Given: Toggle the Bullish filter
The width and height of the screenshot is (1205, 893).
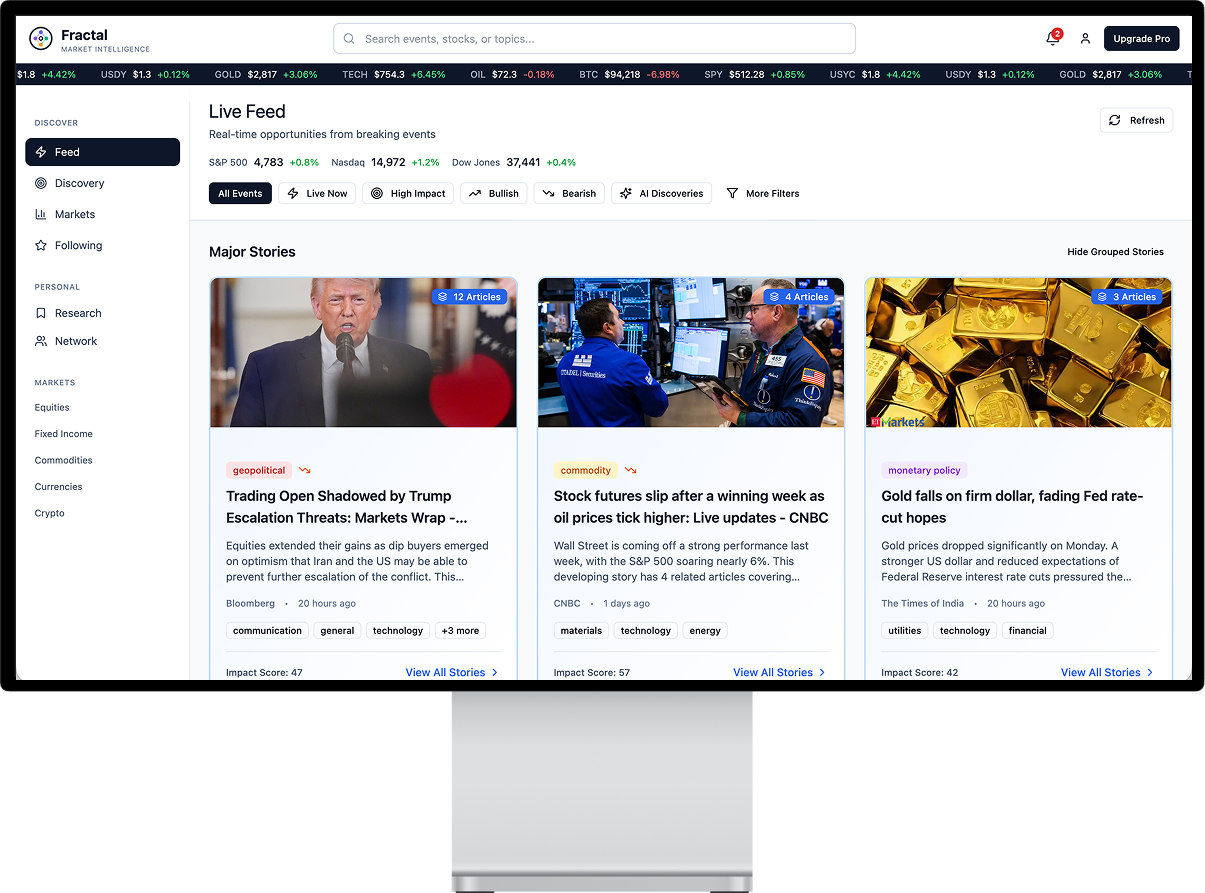Looking at the screenshot, I should click(494, 193).
